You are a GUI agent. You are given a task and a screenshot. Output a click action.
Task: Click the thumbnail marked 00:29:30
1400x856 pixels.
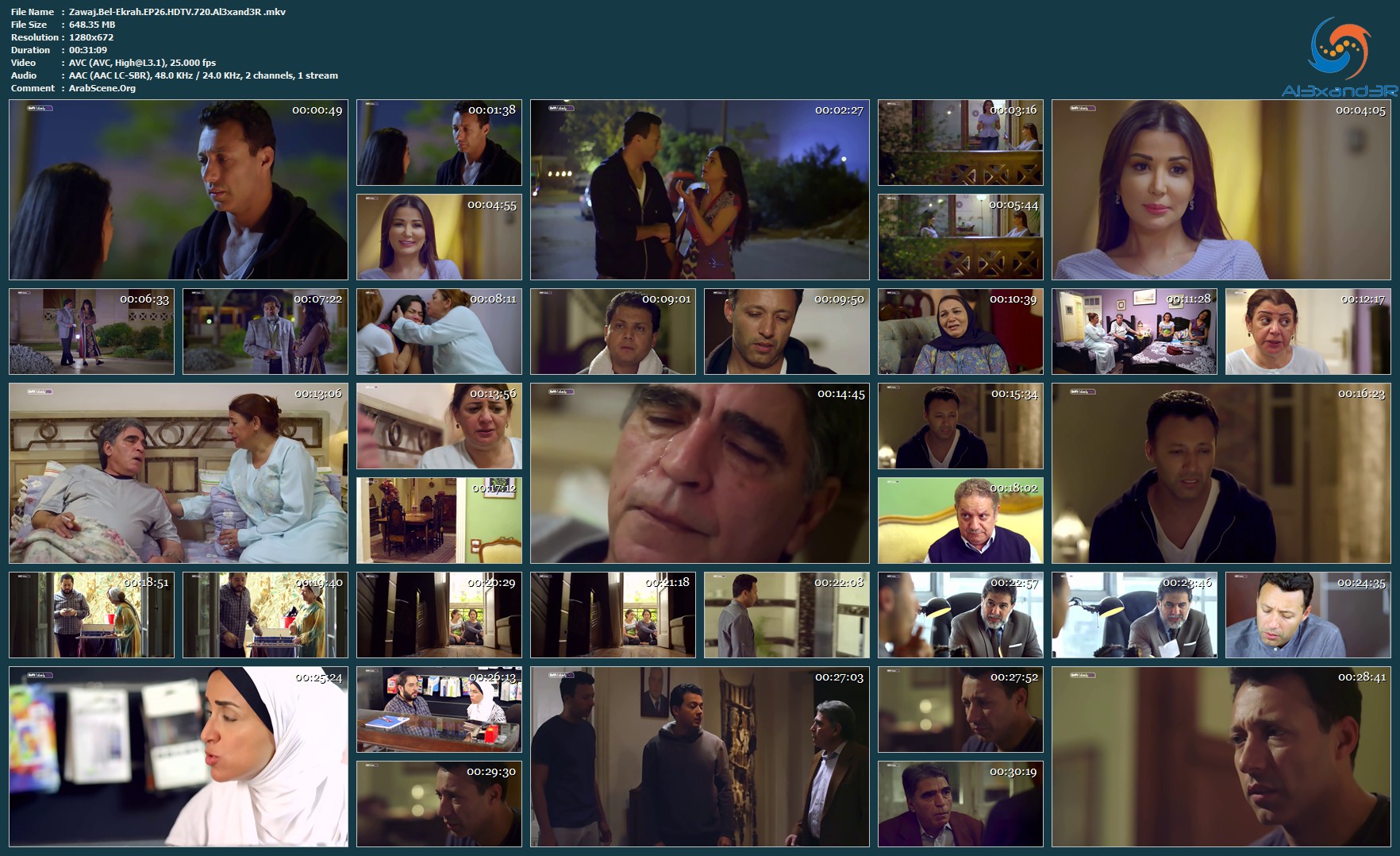(x=439, y=804)
